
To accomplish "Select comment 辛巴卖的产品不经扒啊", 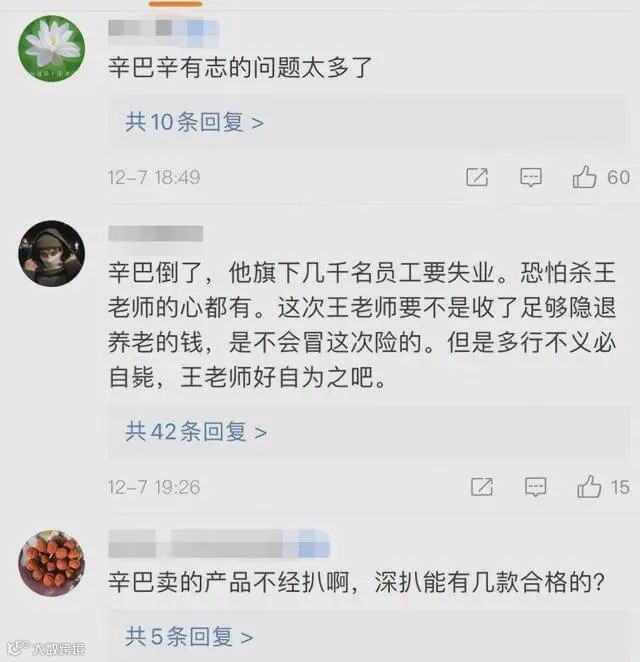I will pos(357,583).
